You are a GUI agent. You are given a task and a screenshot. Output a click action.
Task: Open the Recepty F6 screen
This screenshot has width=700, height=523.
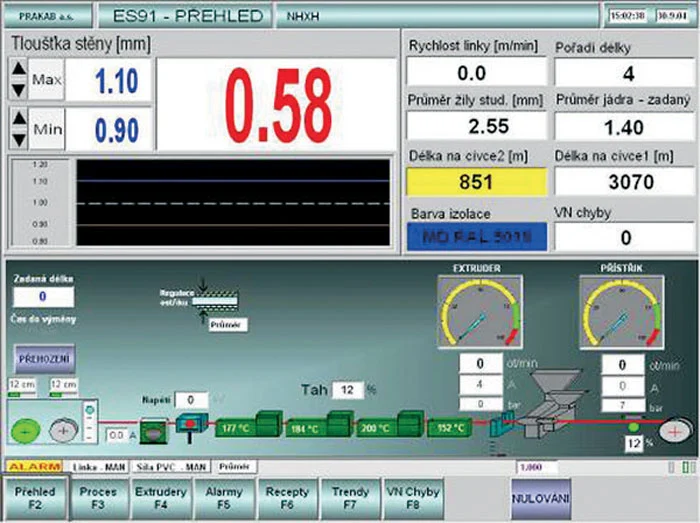pyautogui.click(x=287, y=498)
